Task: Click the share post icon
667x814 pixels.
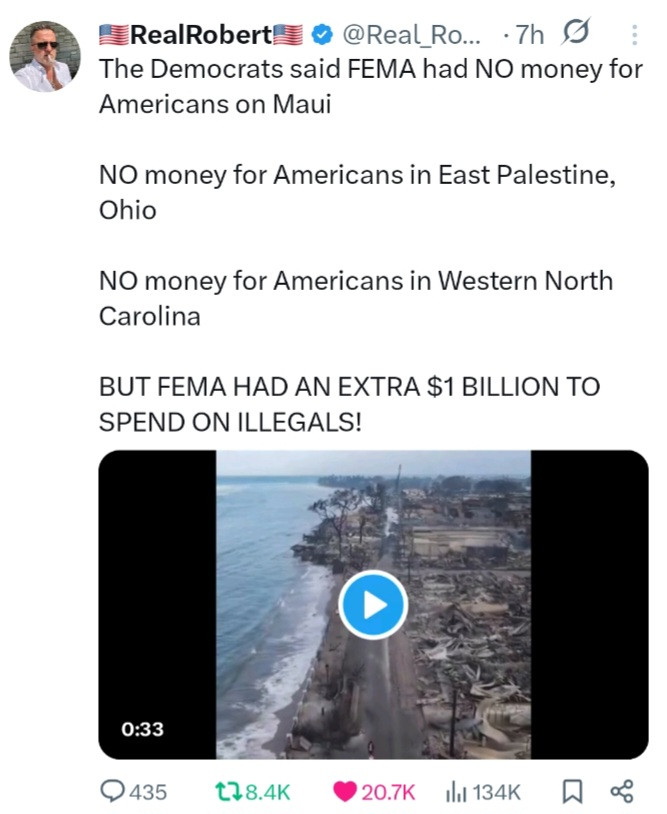Action: pyautogui.click(x=621, y=792)
